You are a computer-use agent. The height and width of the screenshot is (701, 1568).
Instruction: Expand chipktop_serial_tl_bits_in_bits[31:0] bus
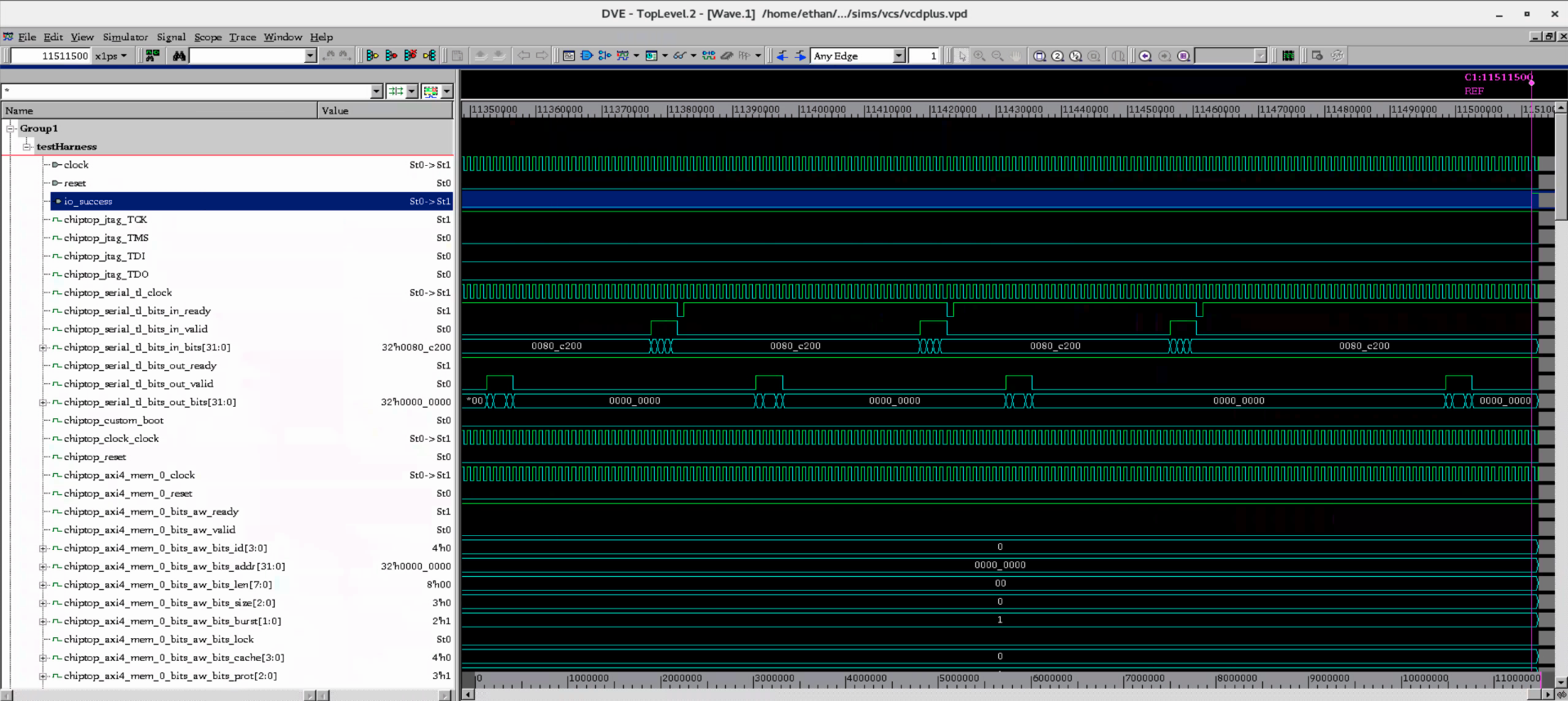(x=43, y=347)
